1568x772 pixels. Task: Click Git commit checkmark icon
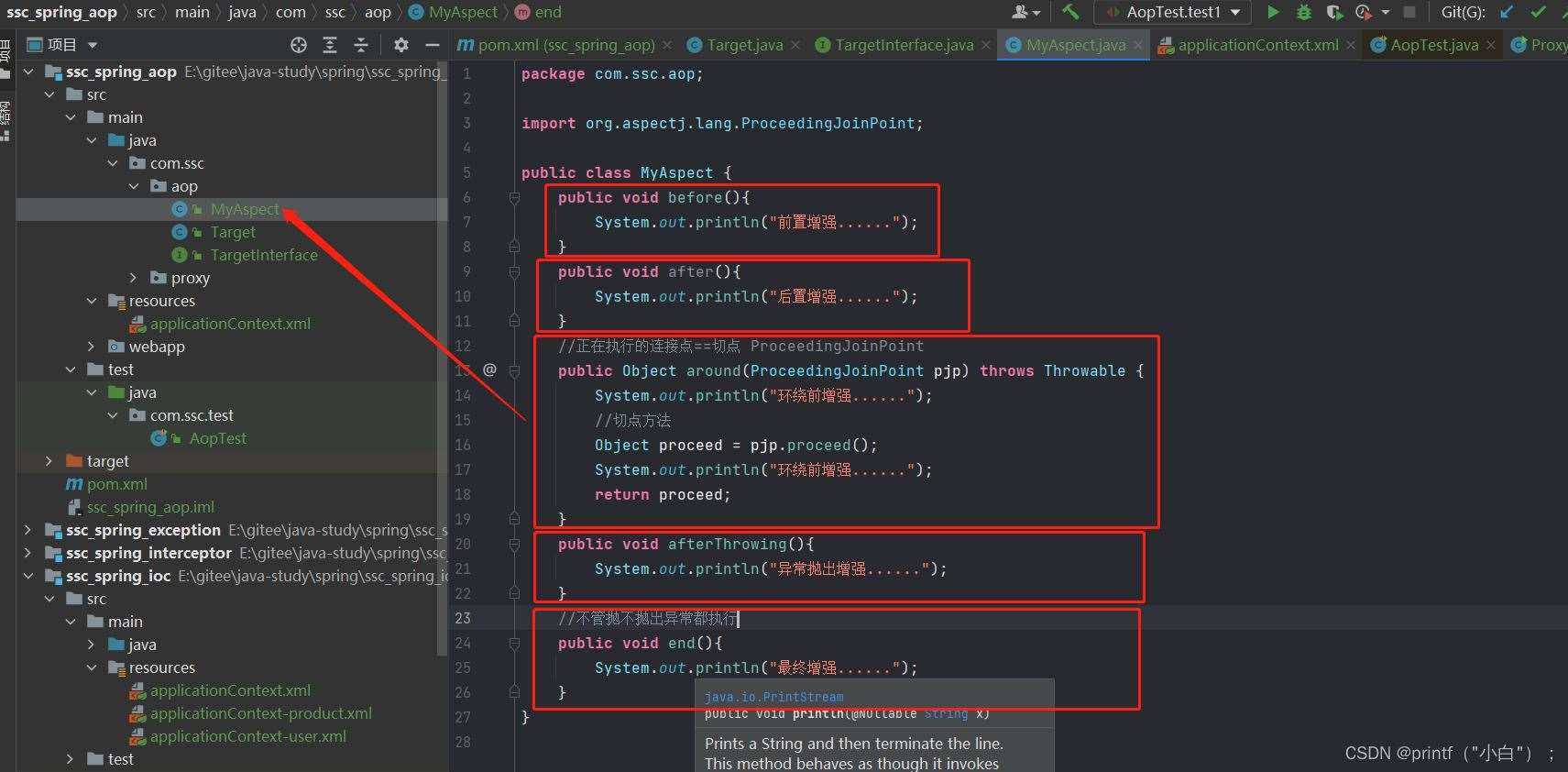pyautogui.click(x=1539, y=12)
